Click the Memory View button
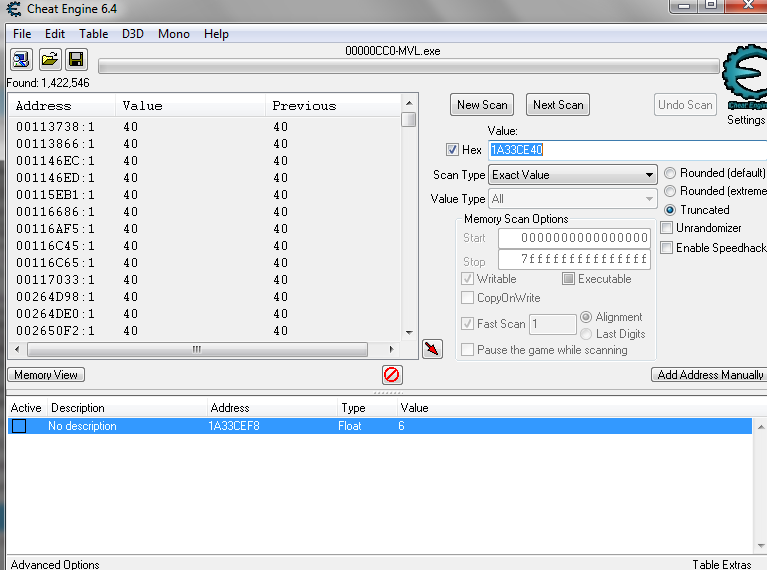 (x=46, y=375)
